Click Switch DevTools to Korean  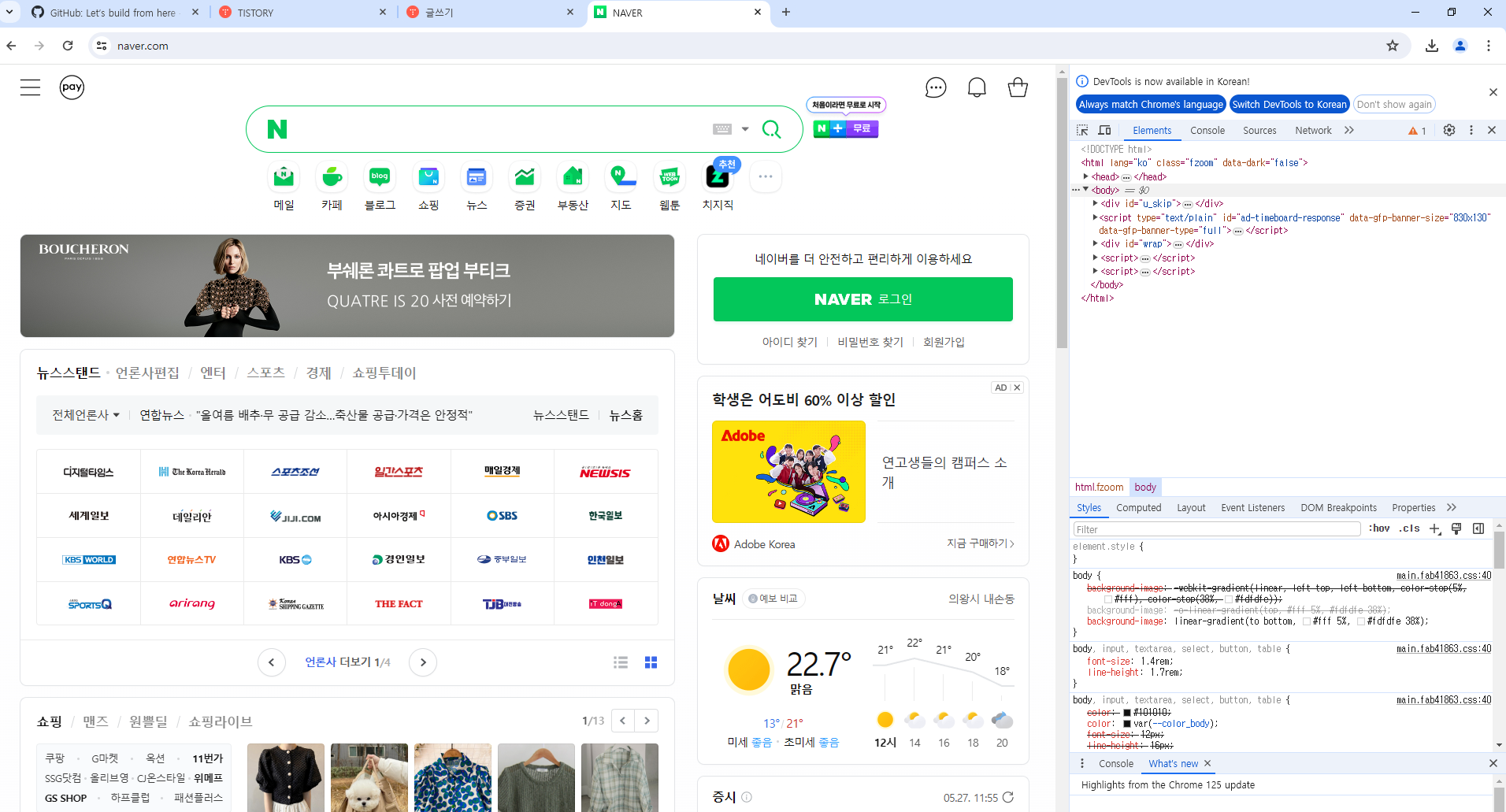click(1289, 104)
